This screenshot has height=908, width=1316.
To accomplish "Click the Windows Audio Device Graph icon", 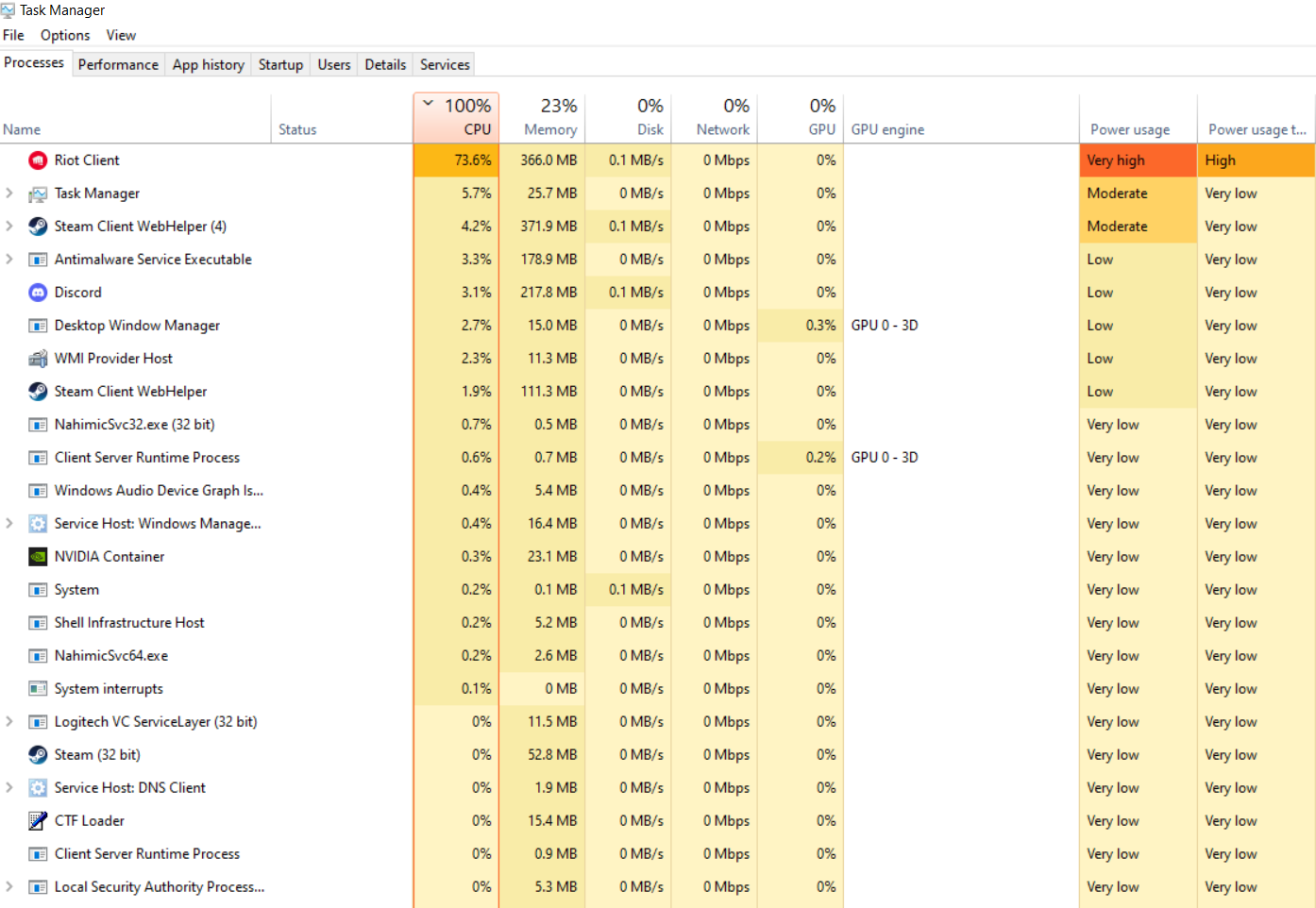I will [38, 491].
